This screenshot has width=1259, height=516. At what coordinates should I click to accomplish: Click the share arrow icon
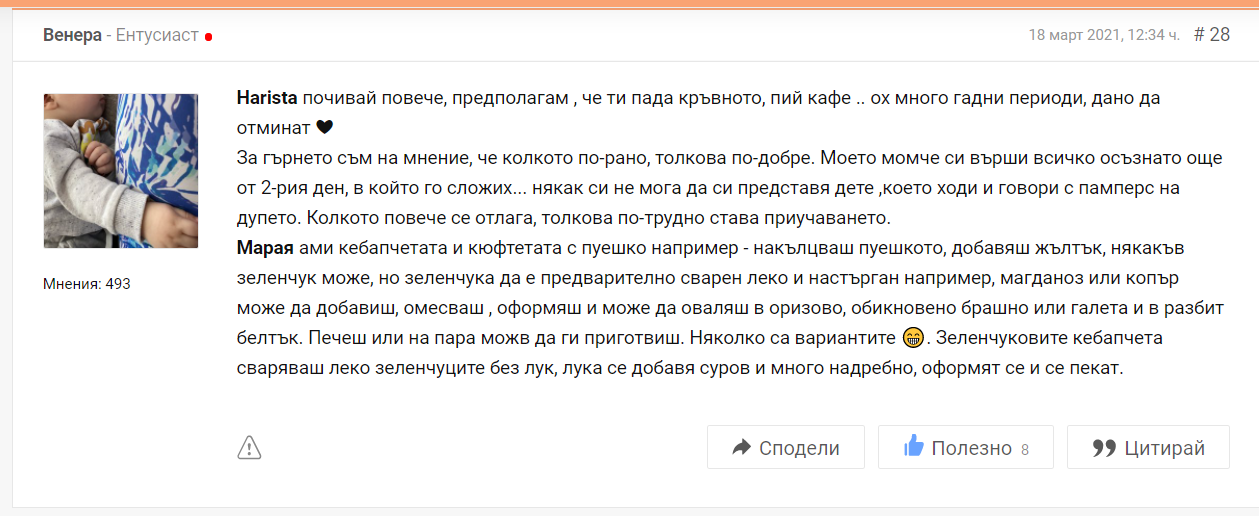(x=741, y=448)
